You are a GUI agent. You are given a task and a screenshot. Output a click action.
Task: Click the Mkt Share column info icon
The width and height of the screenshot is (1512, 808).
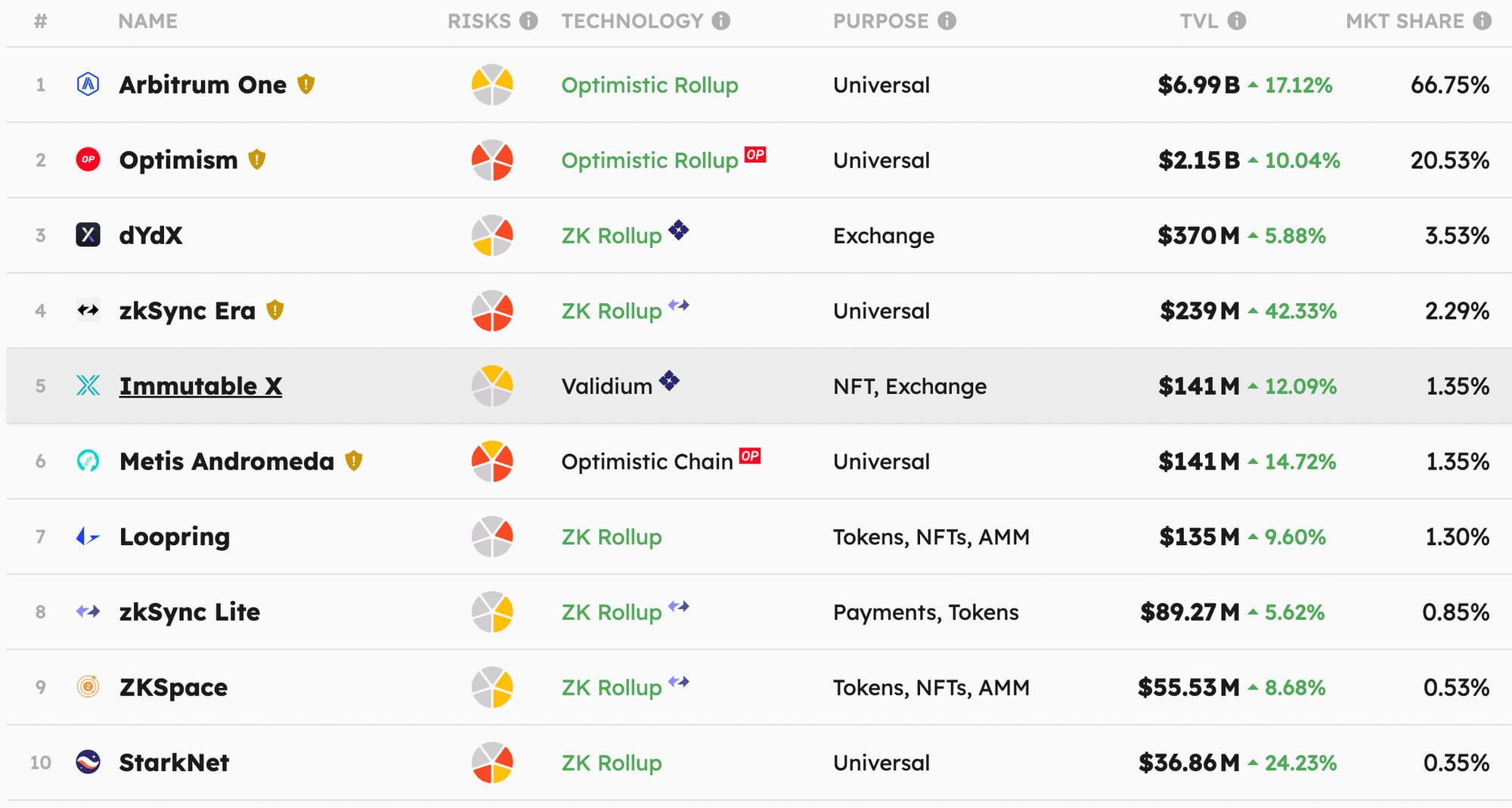[1483, 21]
